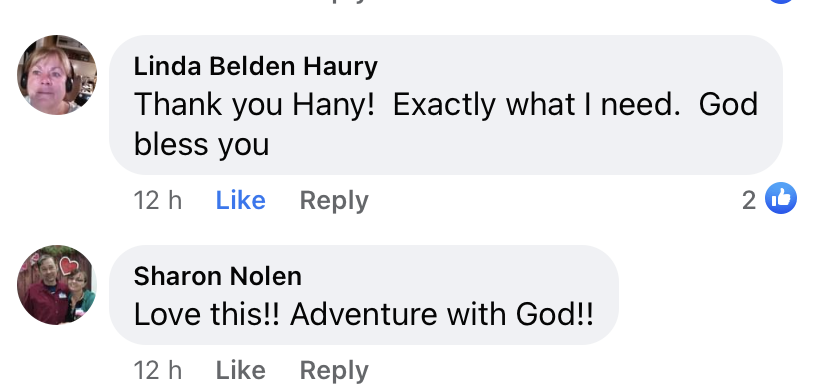Open the 12 h timestamp on Sharon's comment
Image resolution: width=817 pixels, height=386 pixels.
pos(158,370)
